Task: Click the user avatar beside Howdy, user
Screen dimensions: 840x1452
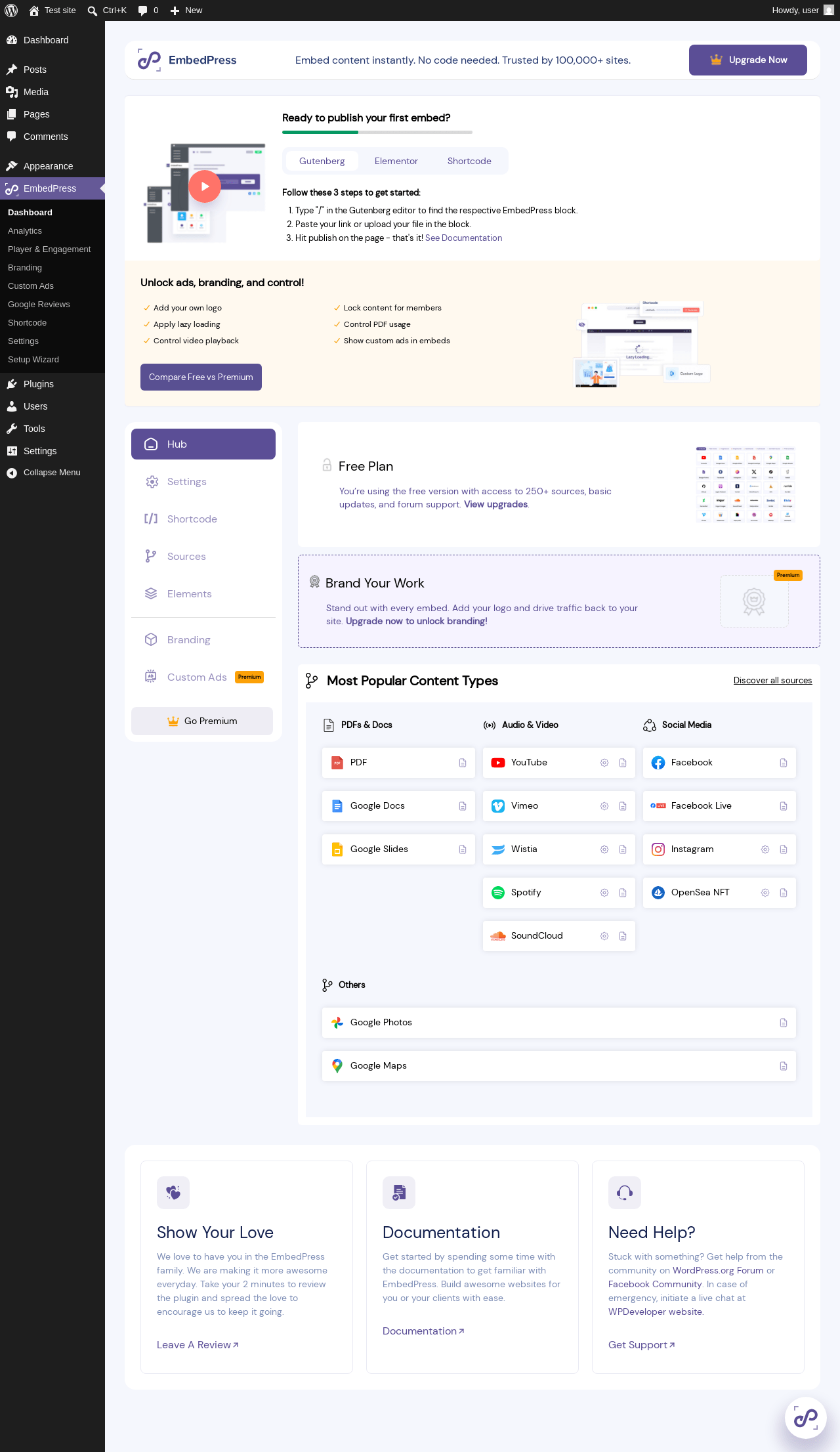Action: [829, 11]
